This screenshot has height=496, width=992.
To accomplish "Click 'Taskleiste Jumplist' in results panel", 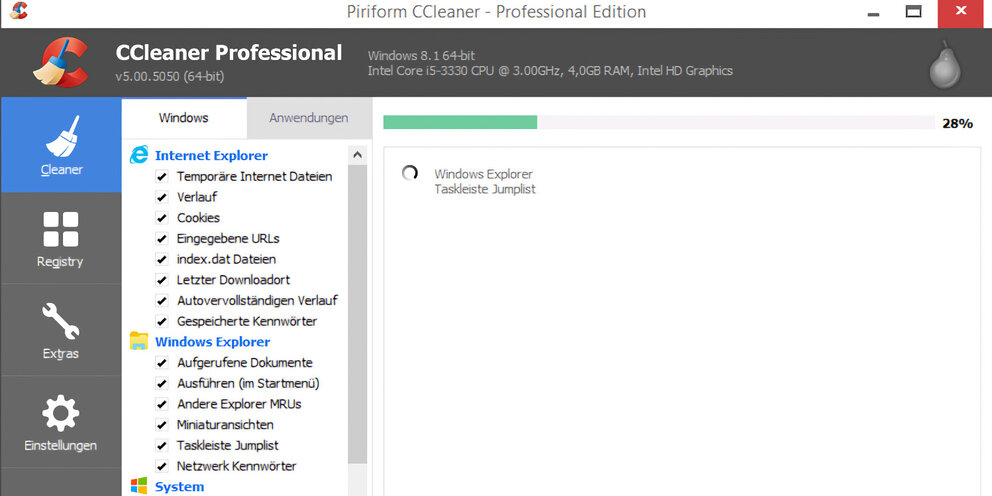I will tap(485, 189).
